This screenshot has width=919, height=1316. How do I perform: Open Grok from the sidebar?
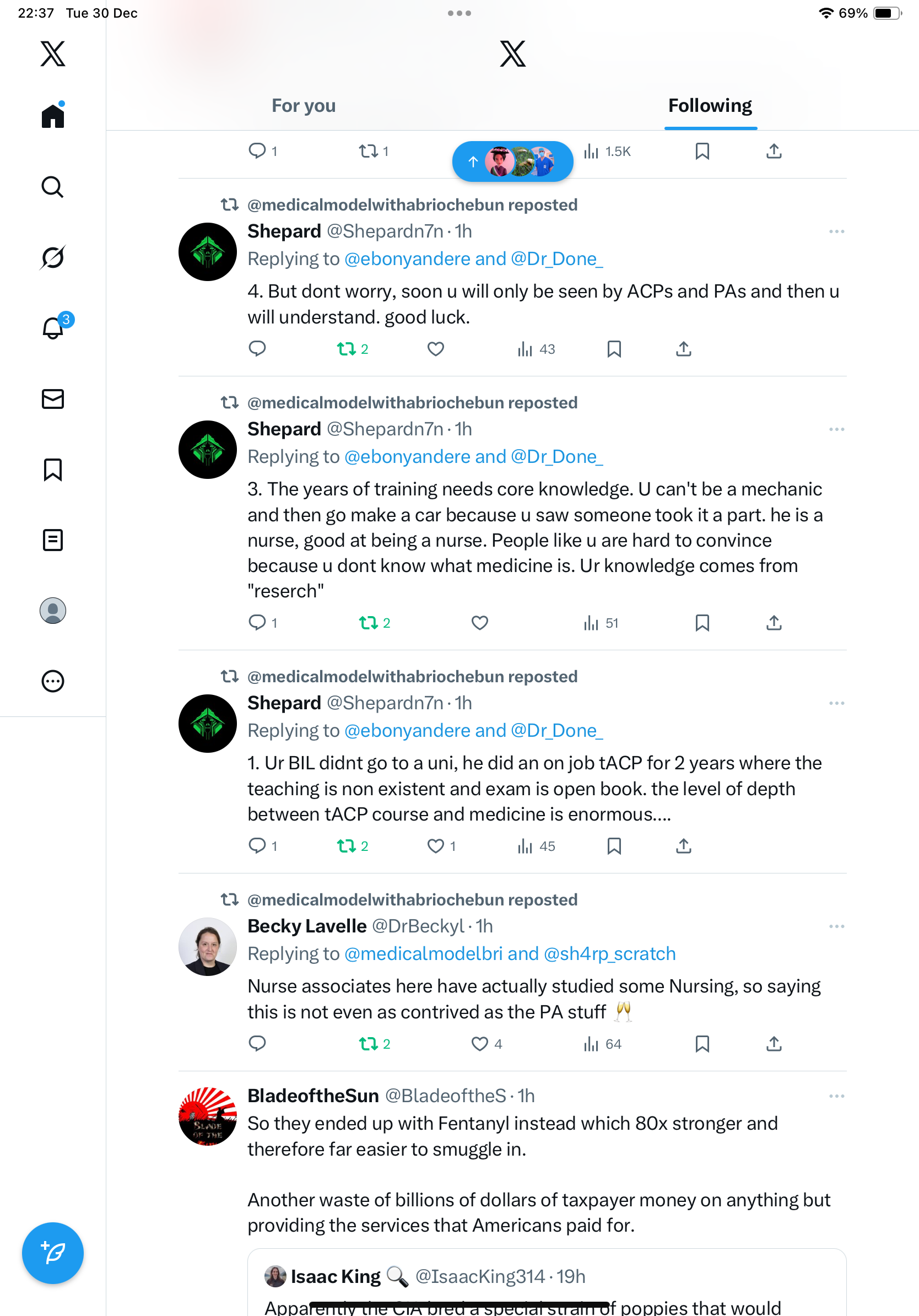[x=53, y=257]
